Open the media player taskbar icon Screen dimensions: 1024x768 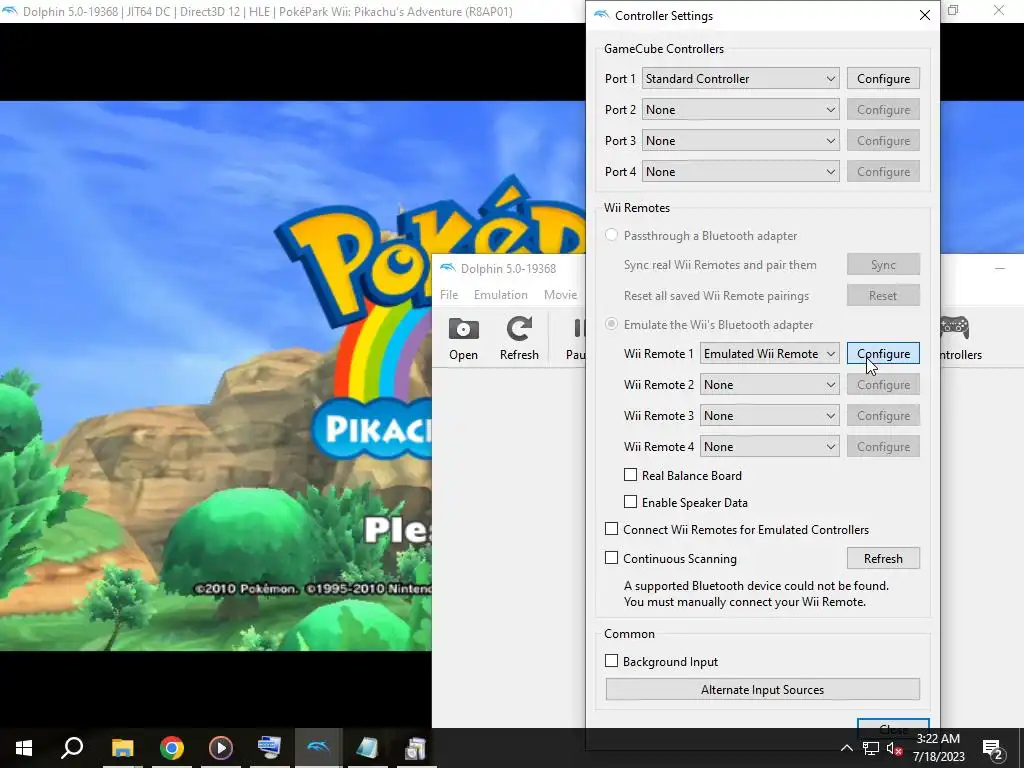point(221,748)
